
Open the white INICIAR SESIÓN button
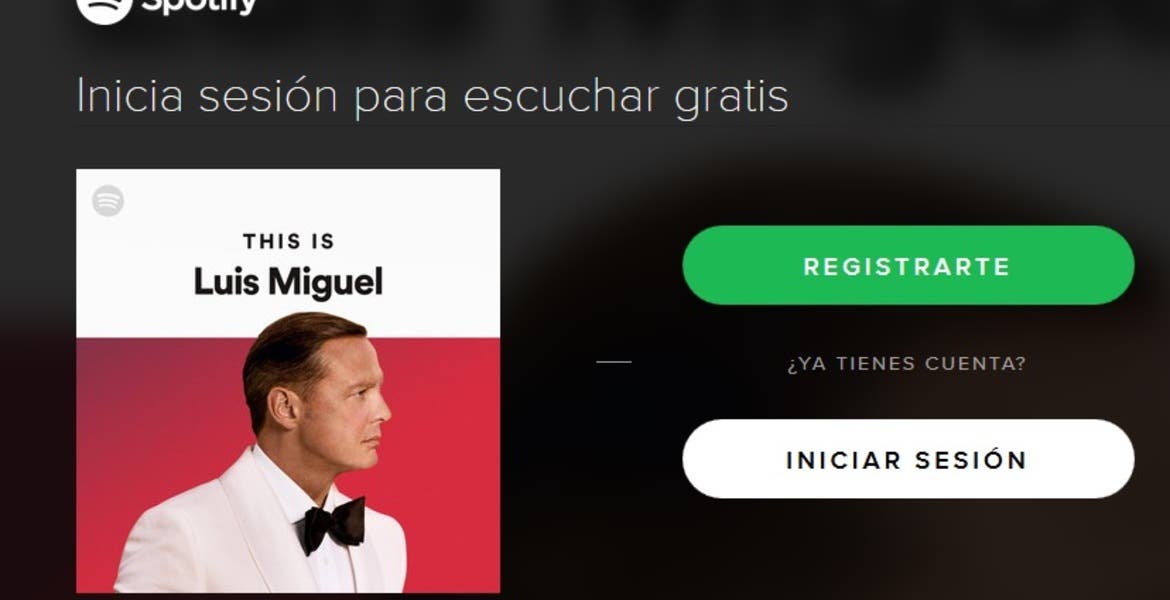[x=908, y=459]
